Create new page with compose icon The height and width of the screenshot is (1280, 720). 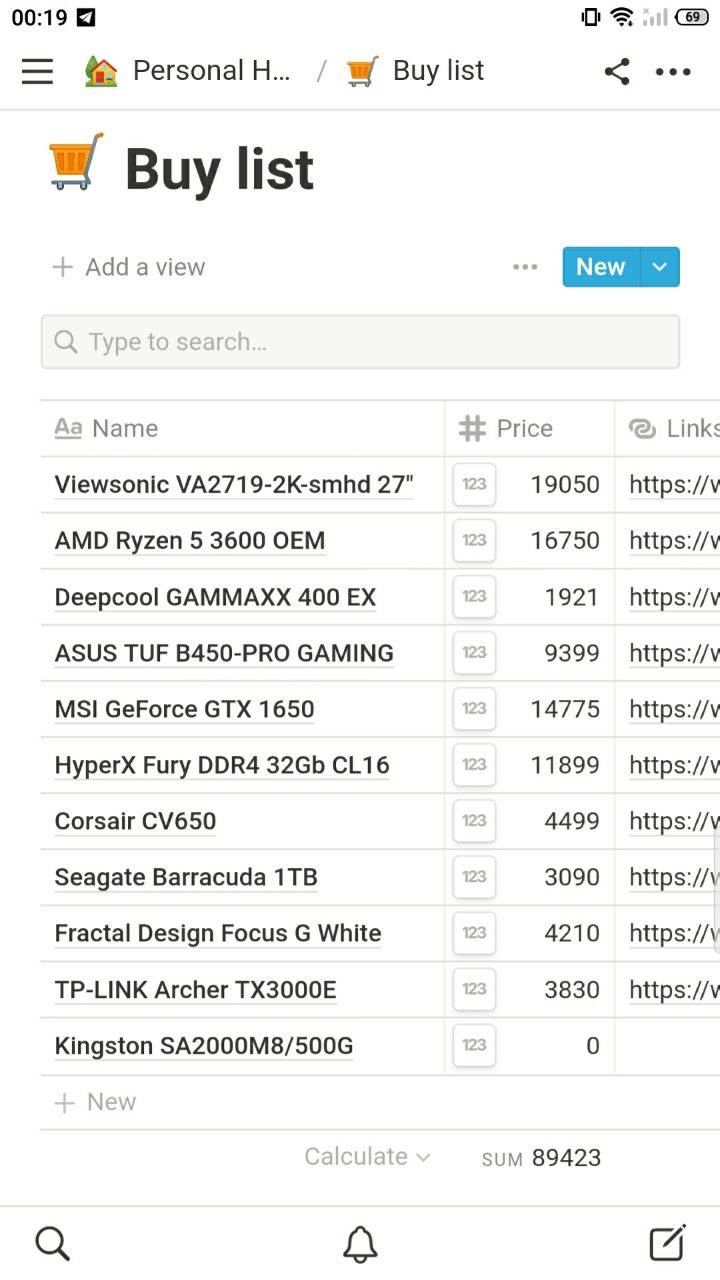click(667, 1243)
